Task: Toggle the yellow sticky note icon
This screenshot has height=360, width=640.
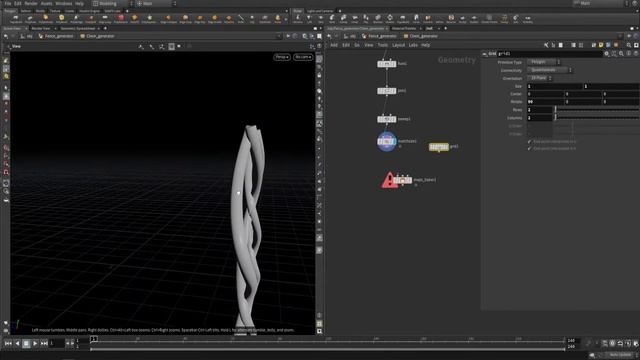Action: point(601,45)
